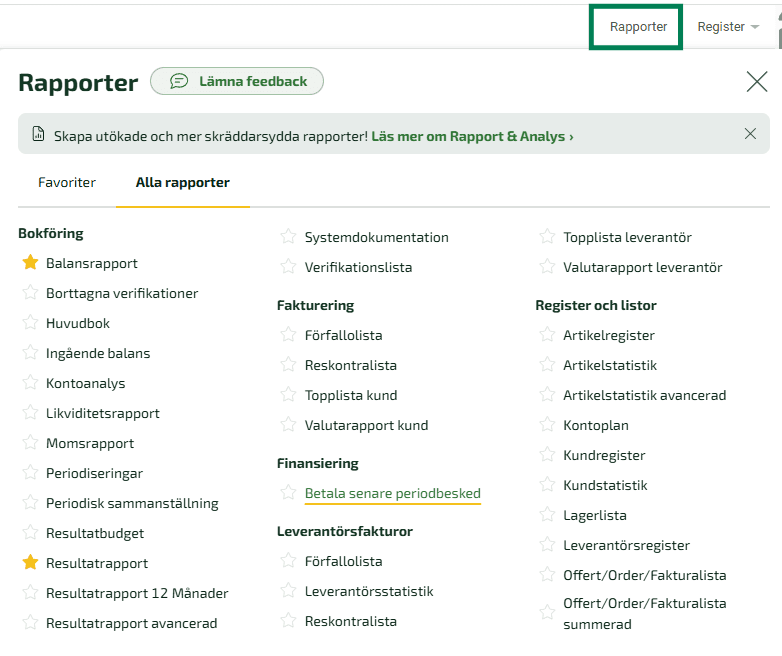782x656 pixels.
Task: Click star beside Artikelstatistik
Action: click(x=547, y=365)
